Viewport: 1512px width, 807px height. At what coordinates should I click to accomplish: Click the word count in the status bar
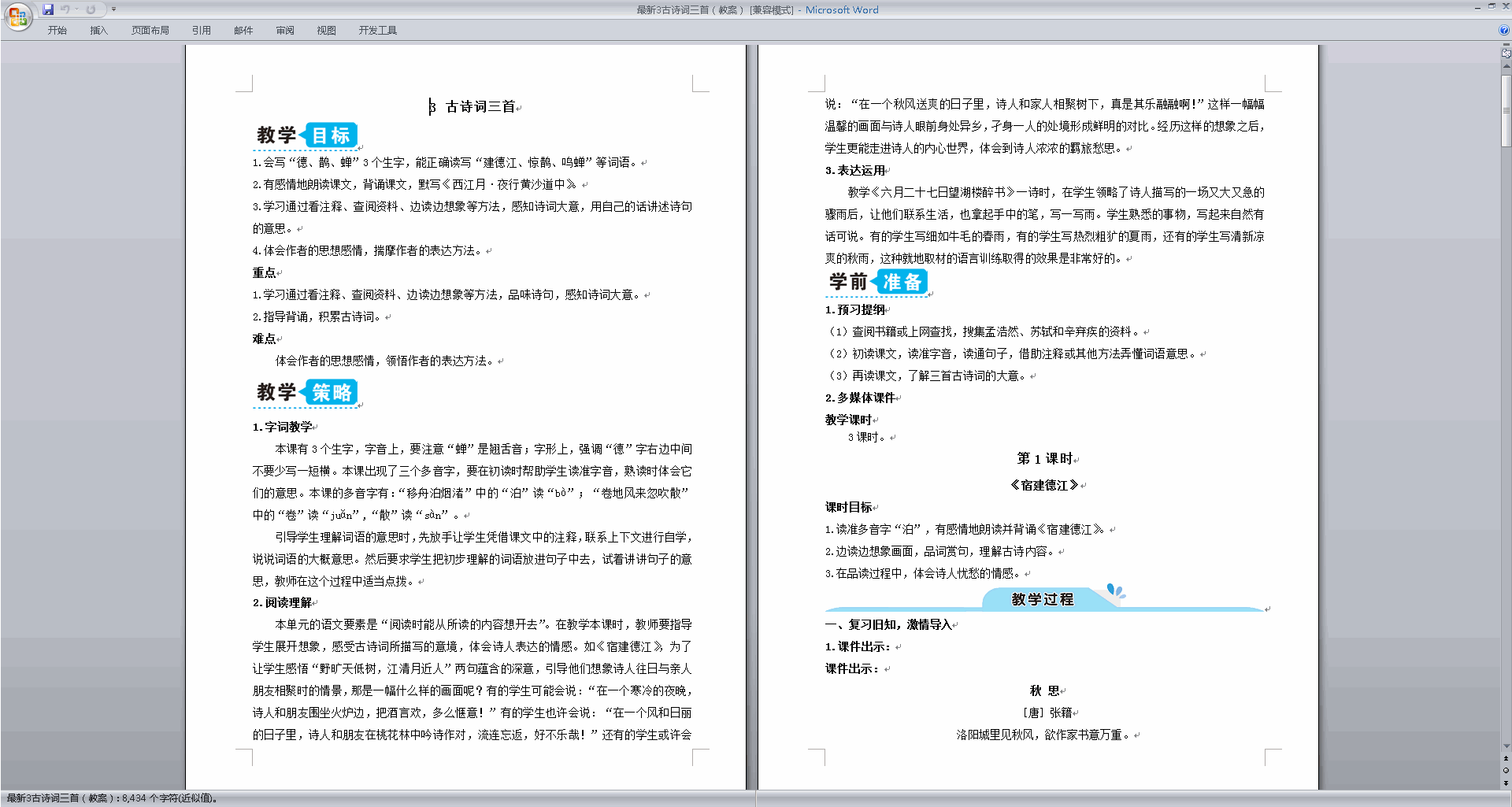(x=112, y=798)
